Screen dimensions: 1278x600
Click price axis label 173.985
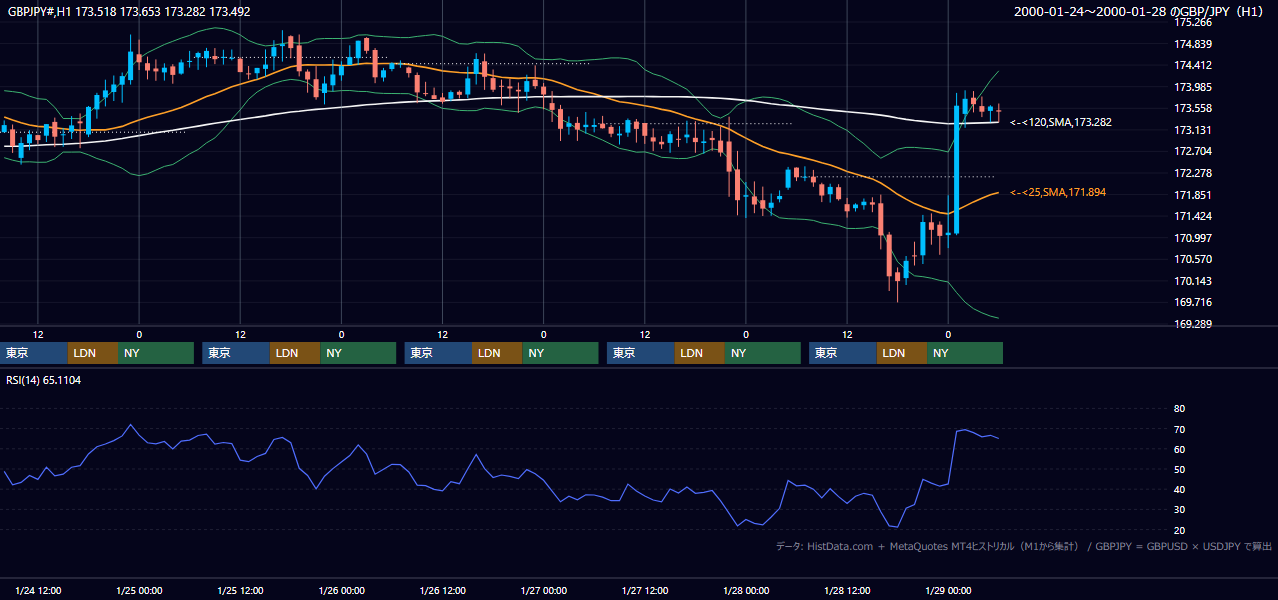pyautogui.click(x=1191, y=87)
